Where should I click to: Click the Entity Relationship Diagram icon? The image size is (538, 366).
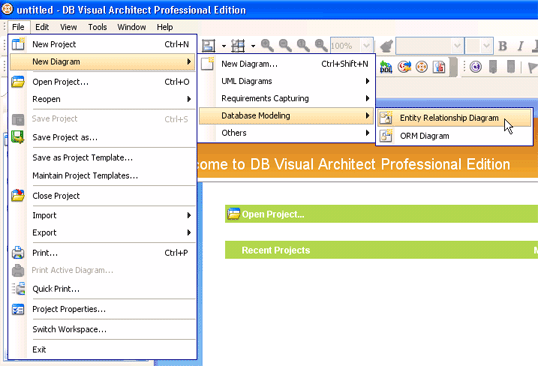point(386,118)
